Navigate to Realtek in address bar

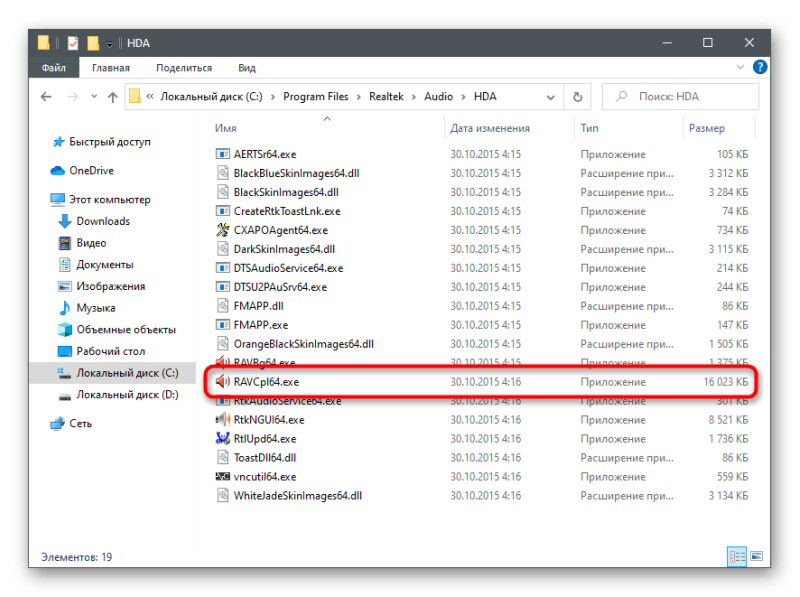click(386, 96)
